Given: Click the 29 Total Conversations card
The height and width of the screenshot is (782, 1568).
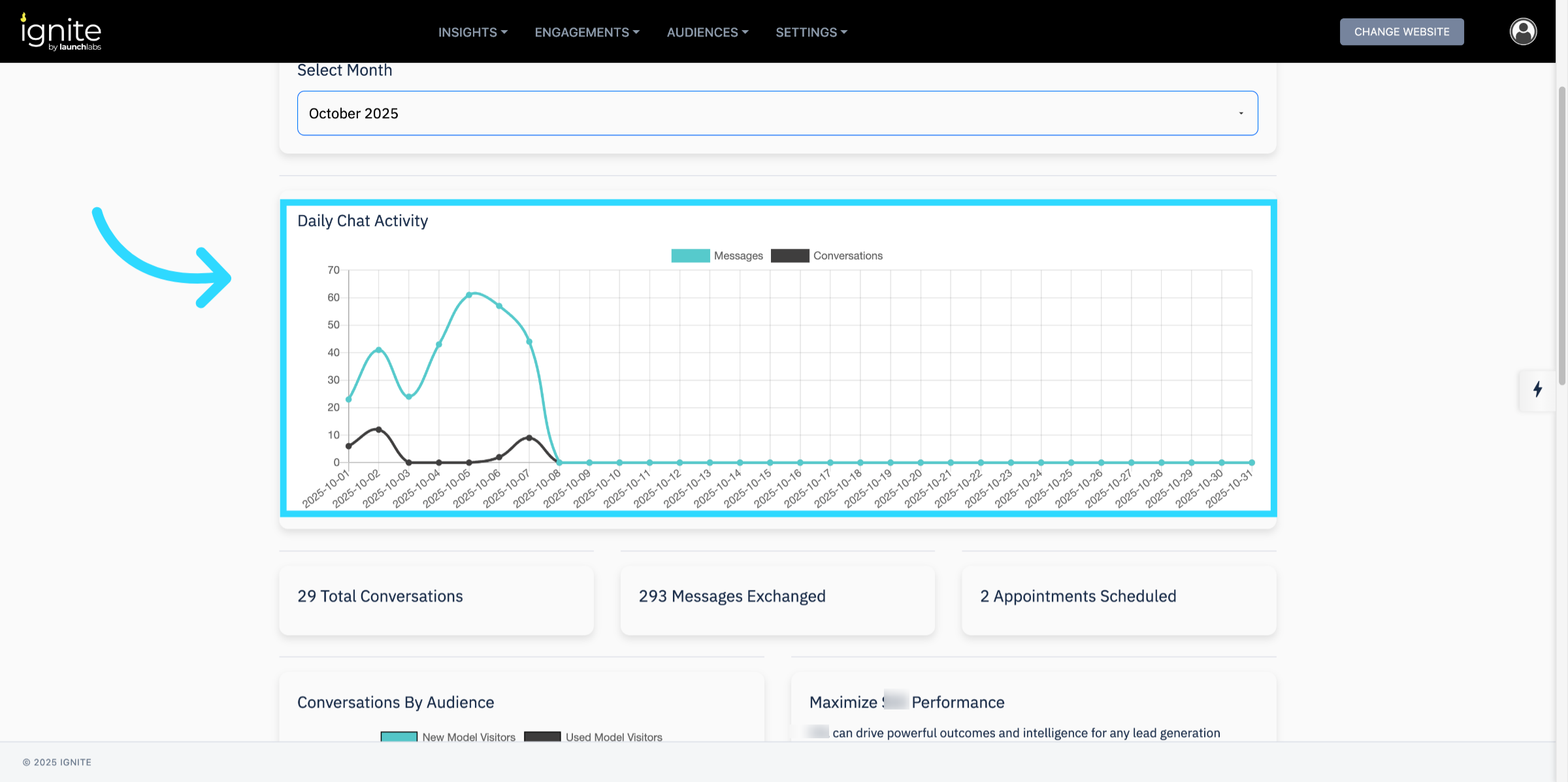Looking at the screenshot, I should [436, 599].
